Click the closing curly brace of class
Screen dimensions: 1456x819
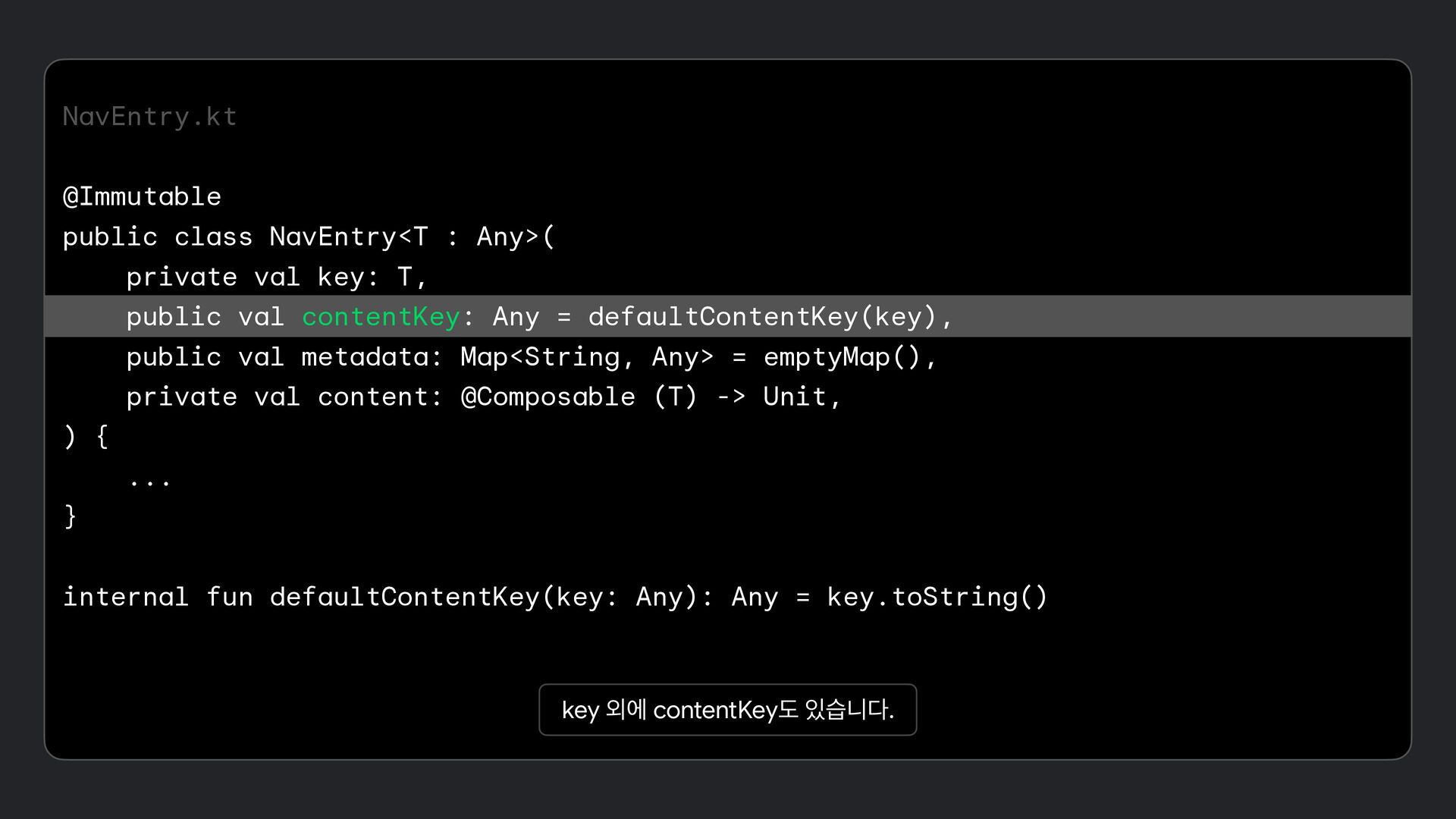tap(70, 517)
